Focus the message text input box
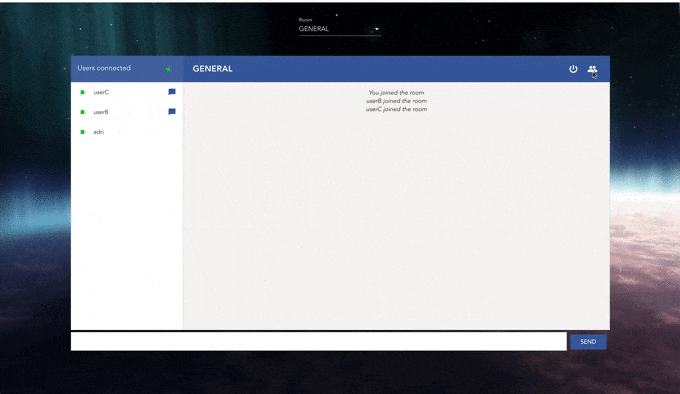 [x=319, y=341]
